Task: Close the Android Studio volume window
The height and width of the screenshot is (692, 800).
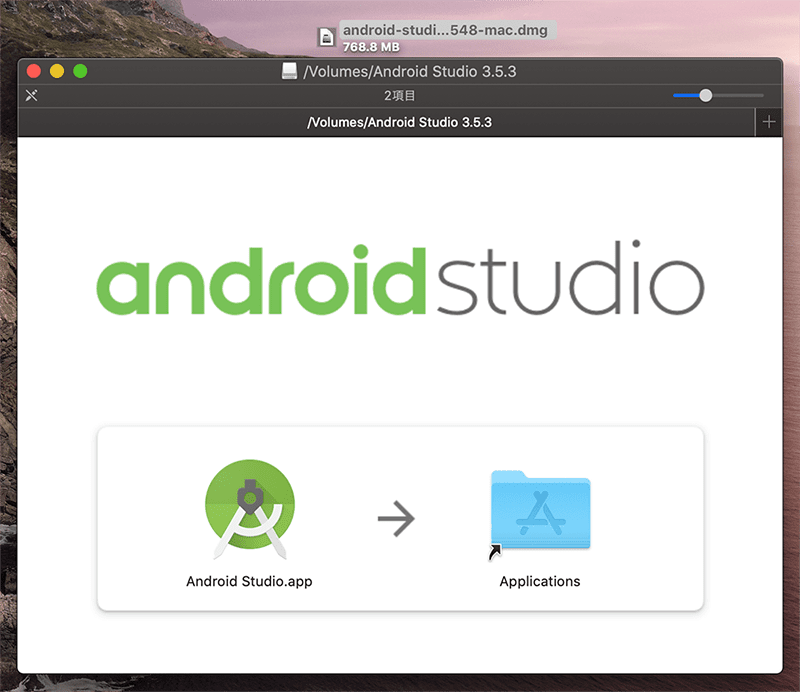Action: point(34,71)
